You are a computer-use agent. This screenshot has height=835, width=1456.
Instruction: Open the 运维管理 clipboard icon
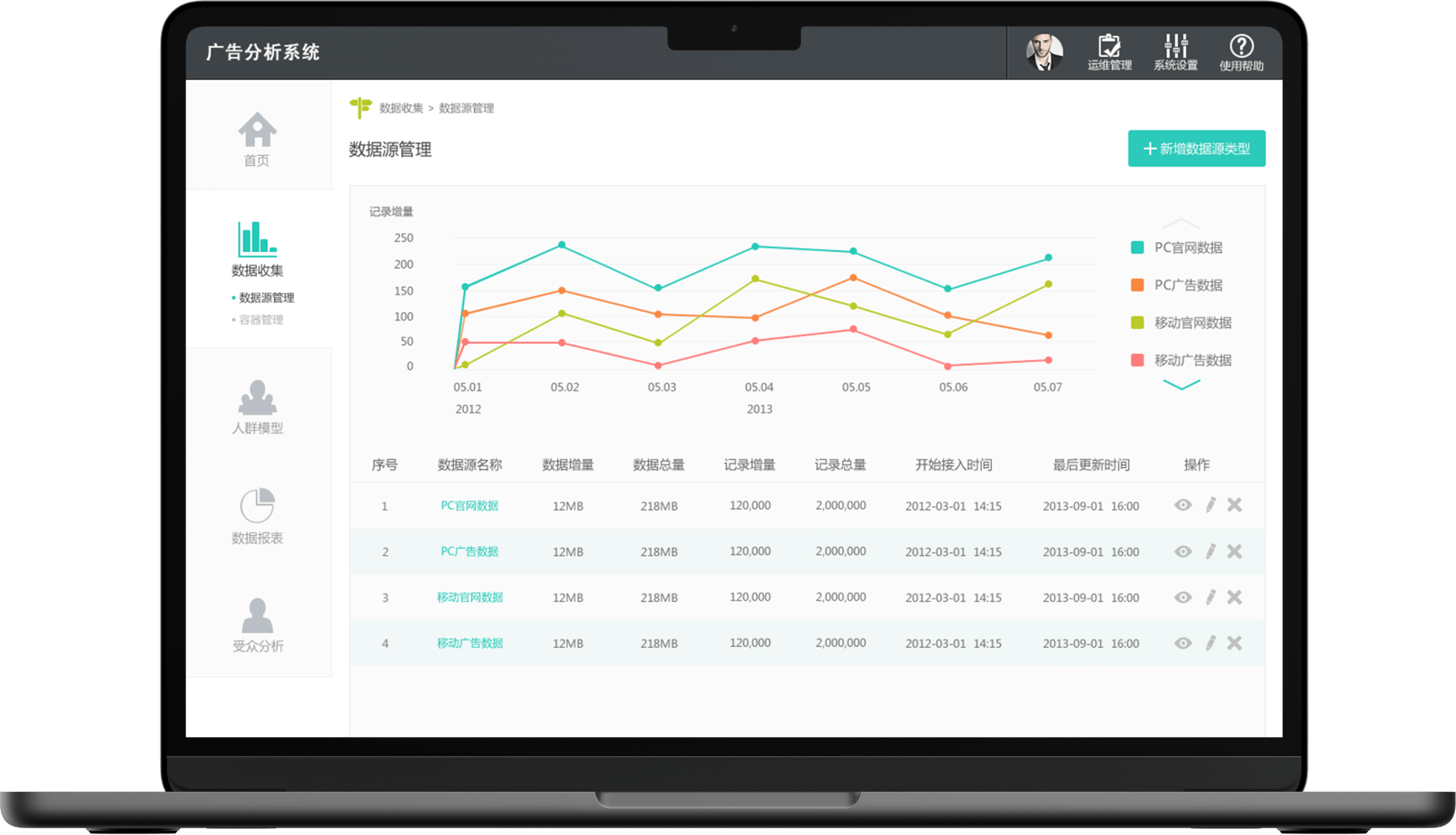click(1109, 46)
